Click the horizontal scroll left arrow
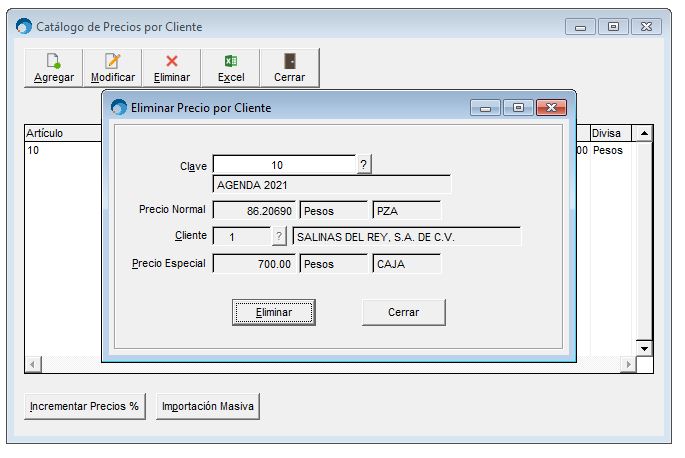The image size is (685, 458). pyautogui.click(x=33, y=364)
